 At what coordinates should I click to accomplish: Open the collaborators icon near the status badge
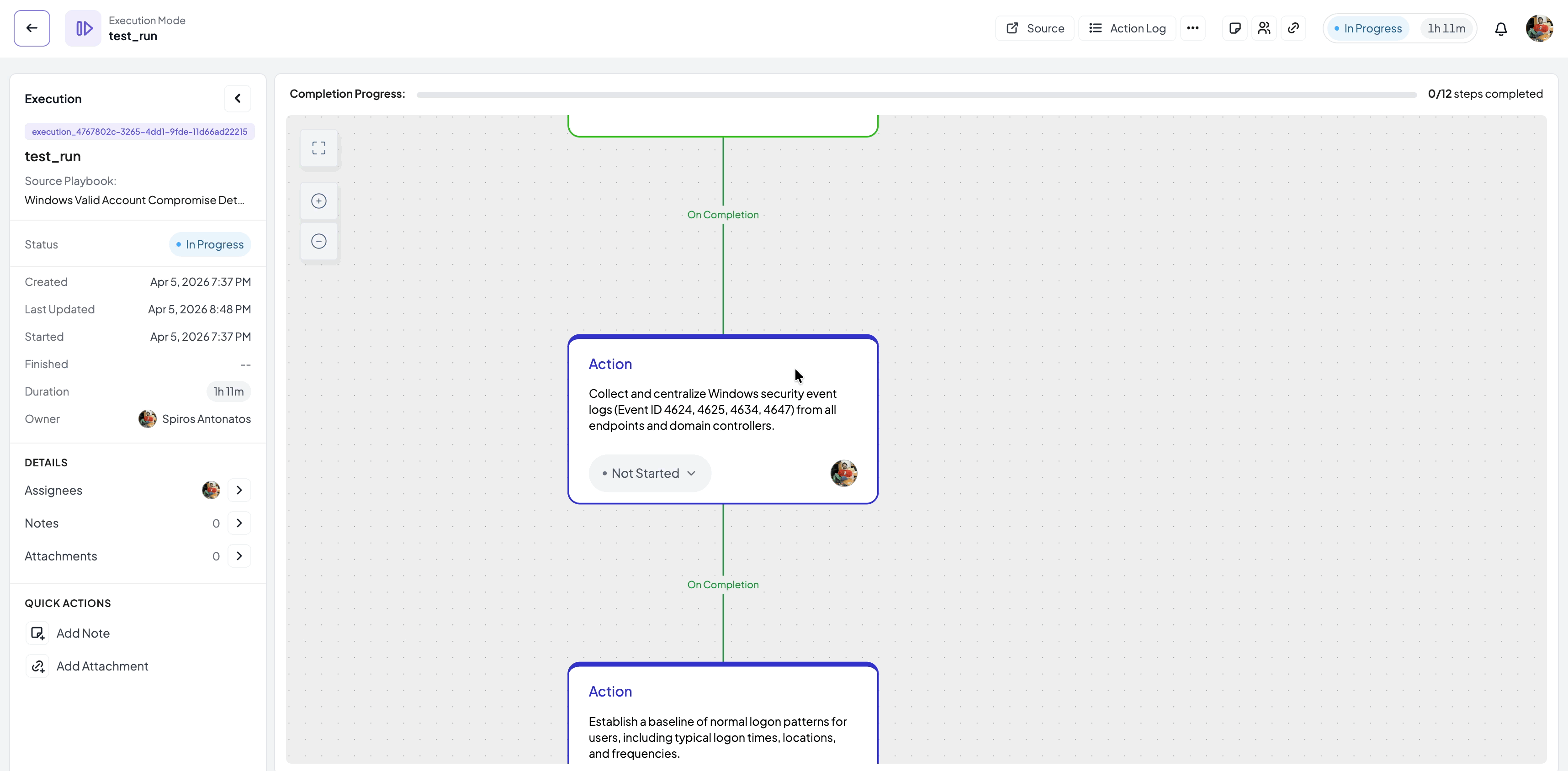pos(1264,28)
